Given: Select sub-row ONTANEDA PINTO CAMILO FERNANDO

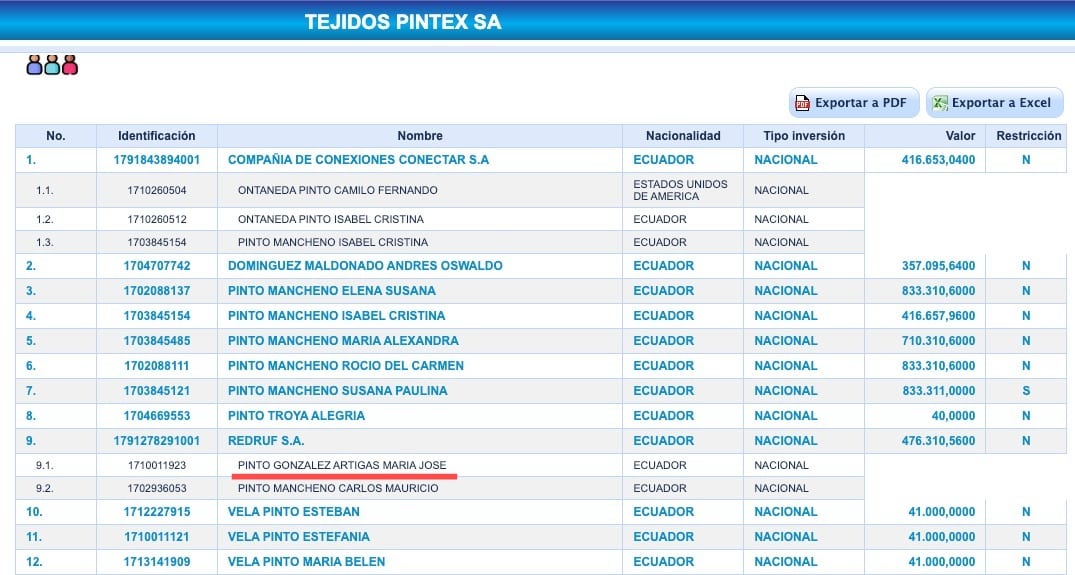Looking at the screenshot, I should pyautogui.click(x=337, y=191).
